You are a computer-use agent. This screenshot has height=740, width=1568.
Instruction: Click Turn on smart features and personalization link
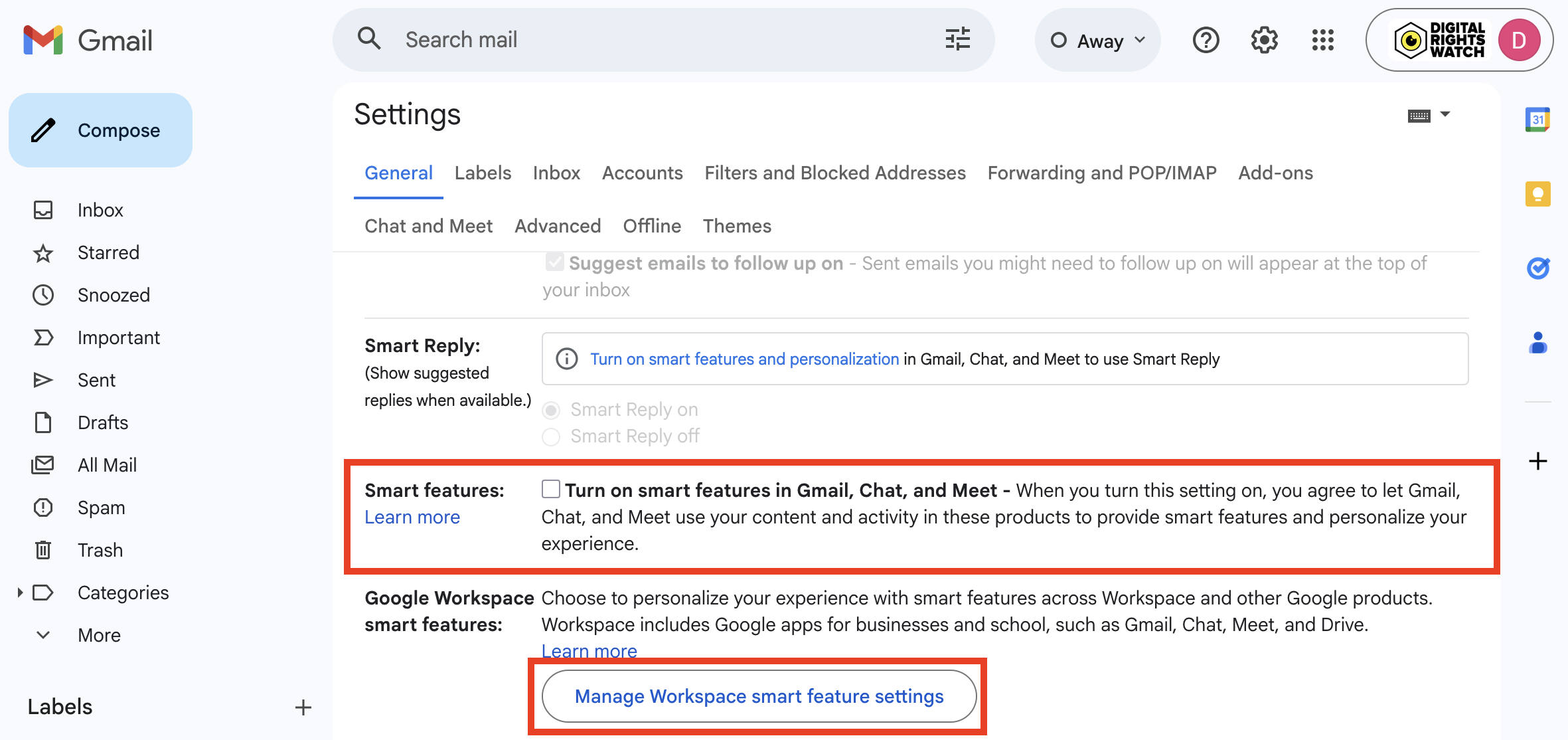coord(744,359)
